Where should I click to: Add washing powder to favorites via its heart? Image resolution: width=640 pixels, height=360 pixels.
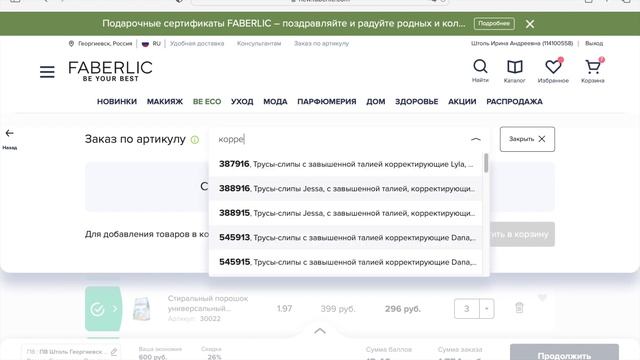pyautogui.click(x=542, y=298)
